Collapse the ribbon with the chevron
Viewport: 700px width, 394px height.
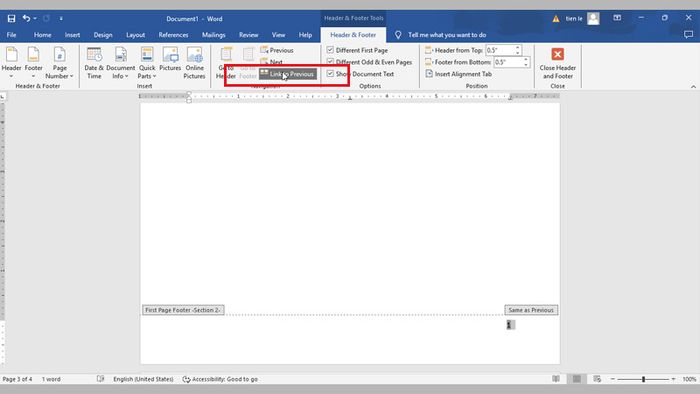coord(693,87)
